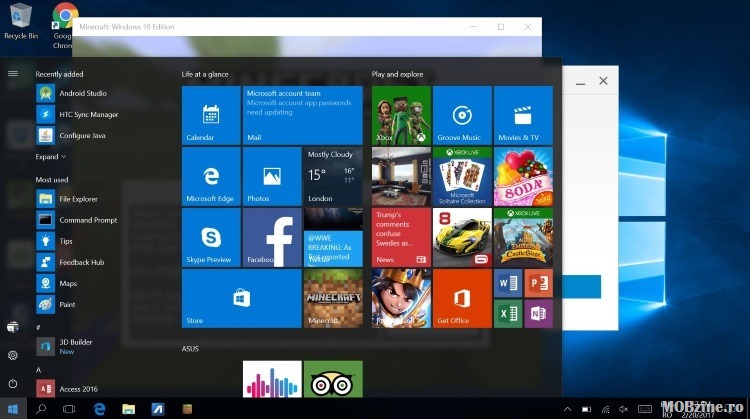Open the Minecraft block icon on taskbar

point(187,409)
